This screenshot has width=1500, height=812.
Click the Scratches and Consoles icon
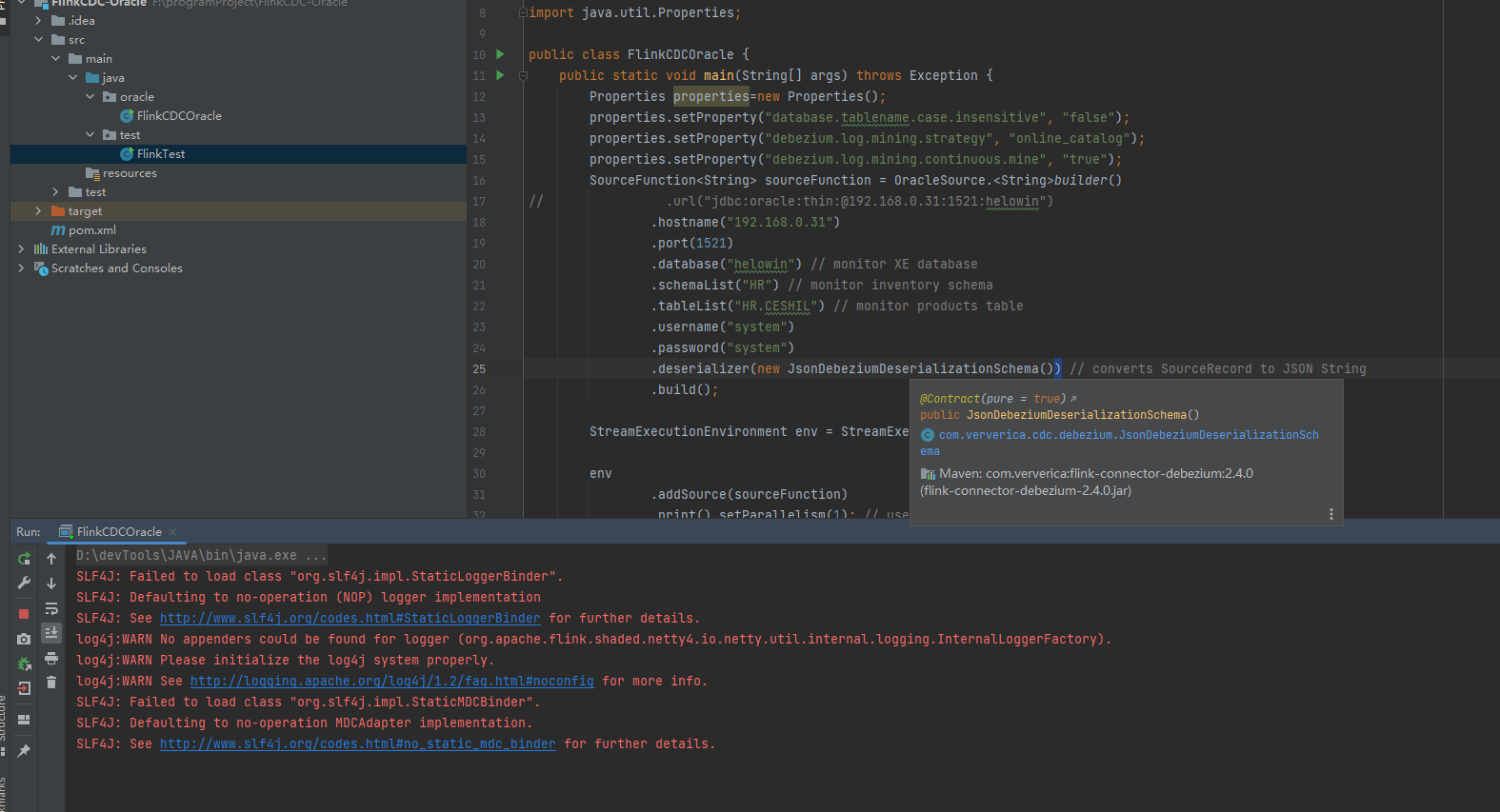click(41, 268)
